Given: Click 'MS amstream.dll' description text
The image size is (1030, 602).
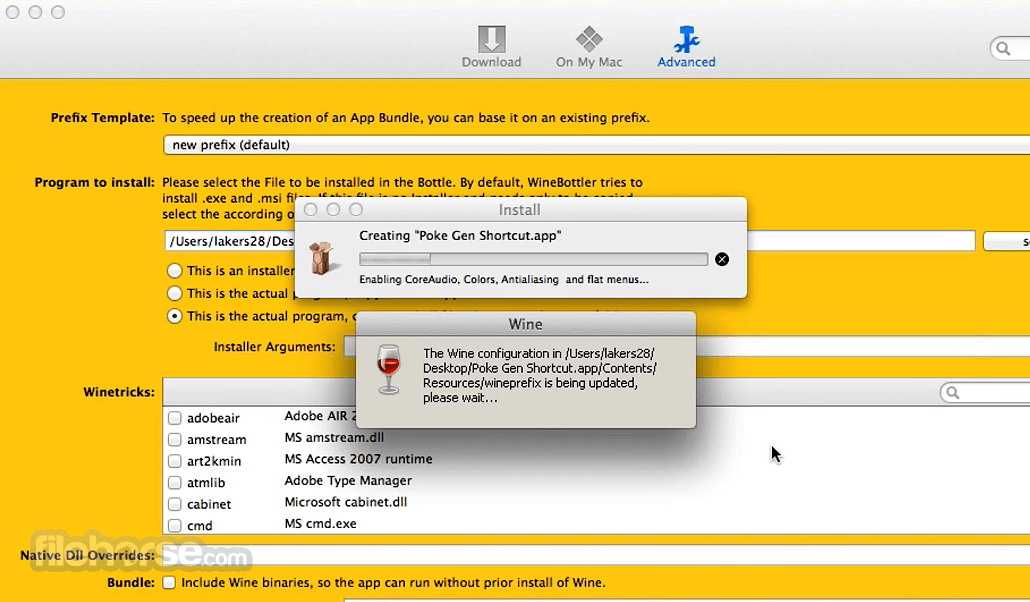Looking at the screenshot, I should tap(334, 437).
